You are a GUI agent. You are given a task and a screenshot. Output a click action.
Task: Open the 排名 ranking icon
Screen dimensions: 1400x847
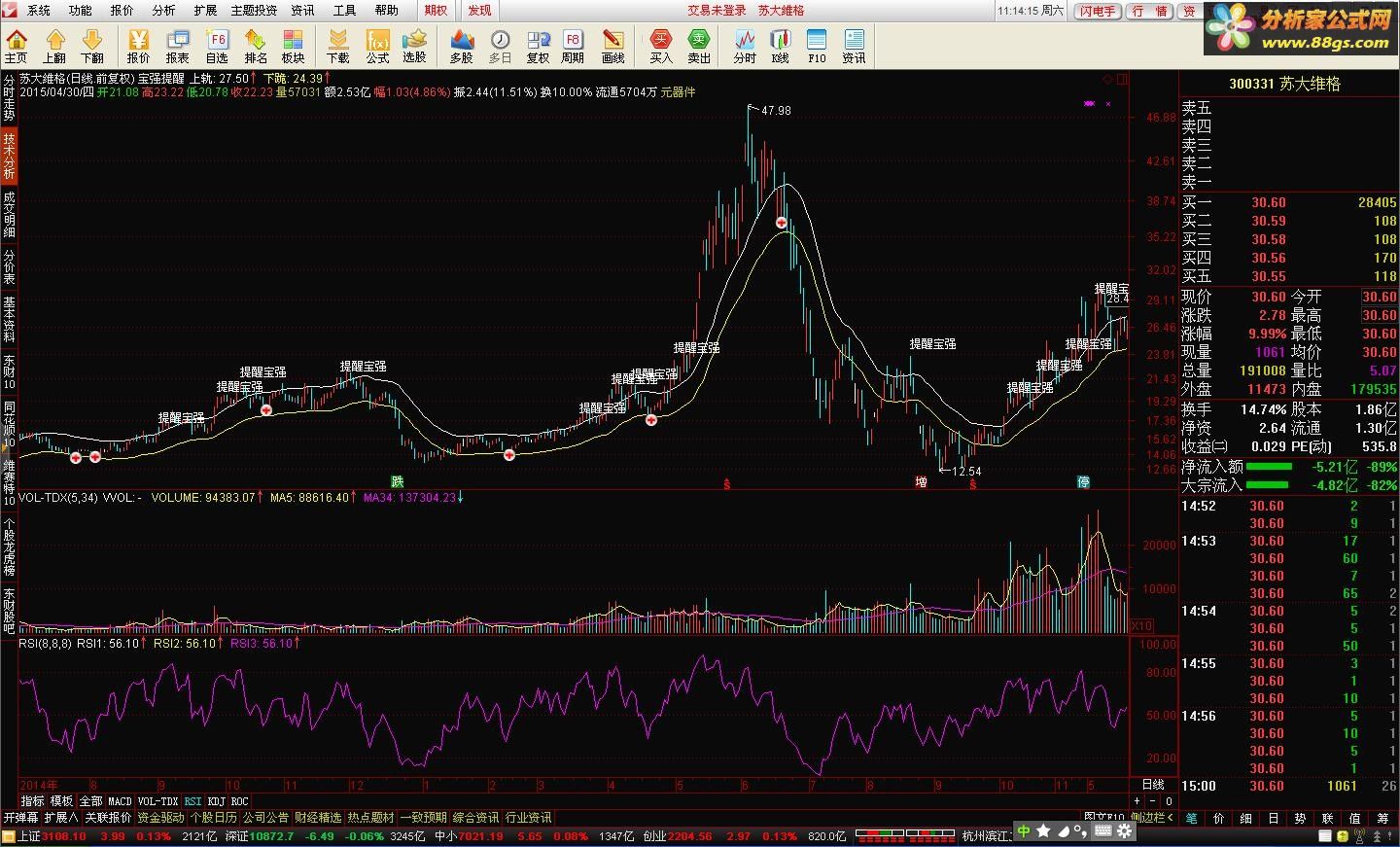tap(256, 46)
